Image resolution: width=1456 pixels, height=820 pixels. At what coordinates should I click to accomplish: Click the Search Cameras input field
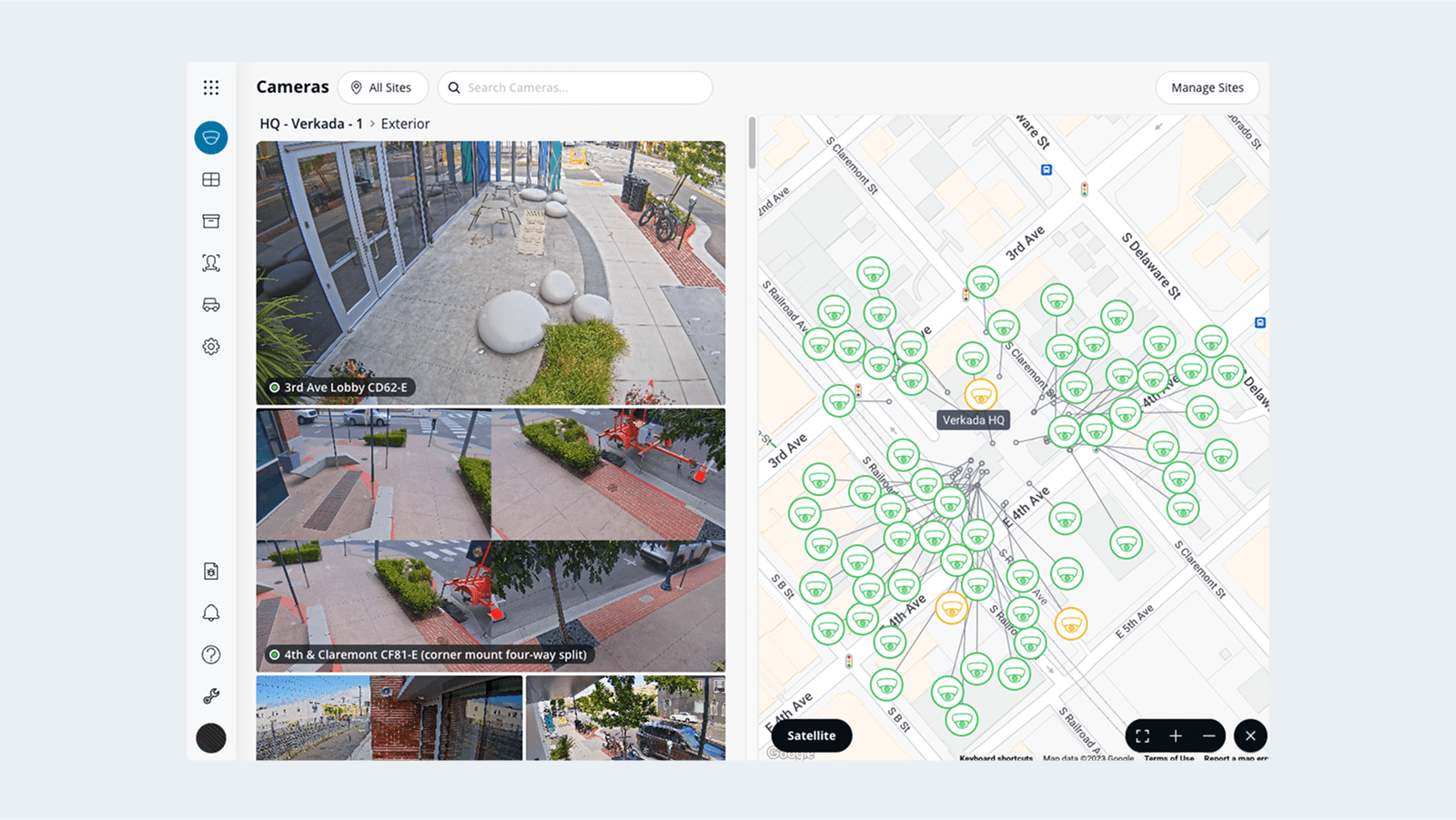click(582, 87)
